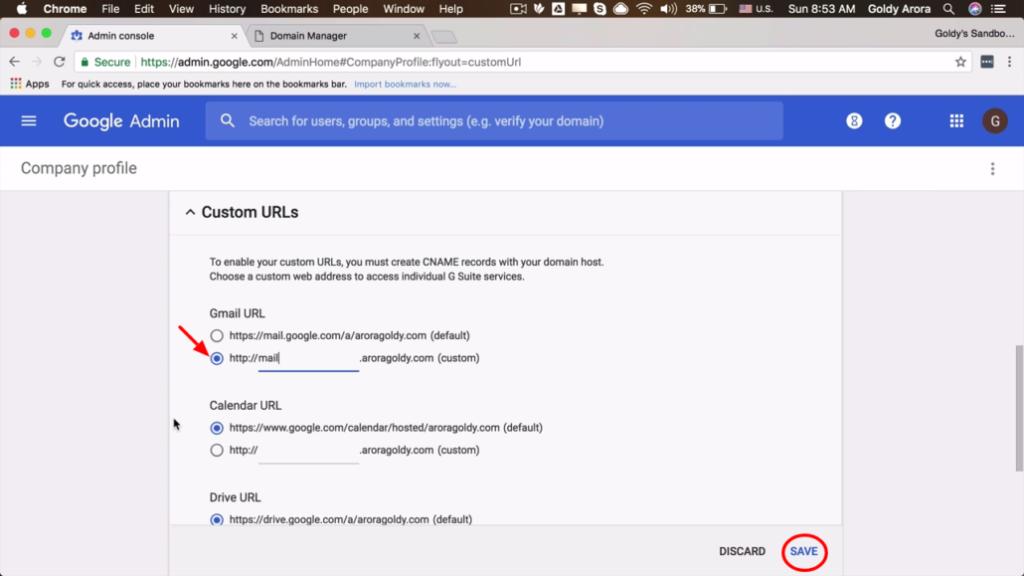Click the Goldy Arora account avatar
Screen dimensions: 1024x576
[995, 120]
